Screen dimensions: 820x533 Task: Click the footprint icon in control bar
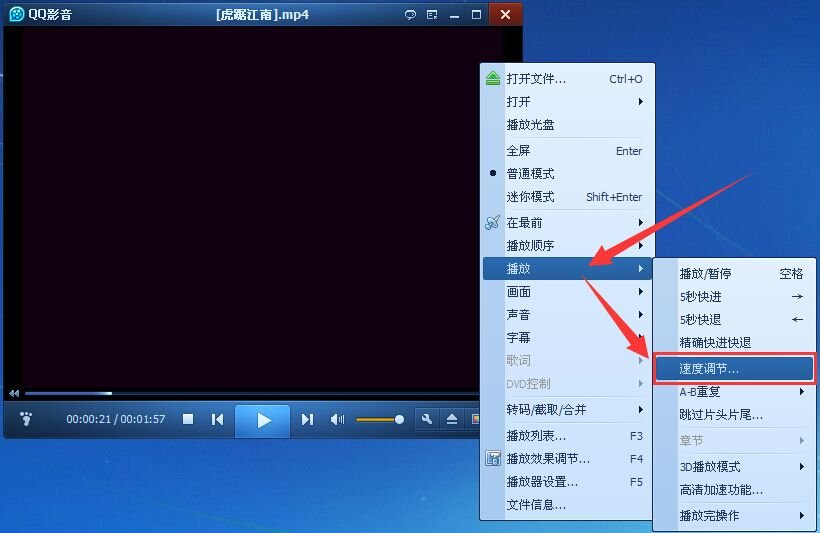pos(26,418)
